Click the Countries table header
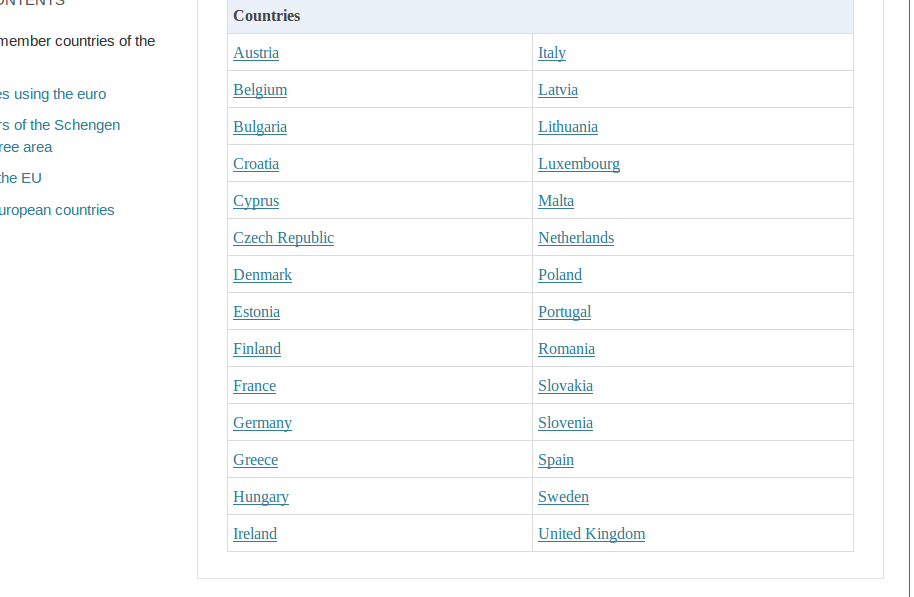914x597 pixels. 267,16
